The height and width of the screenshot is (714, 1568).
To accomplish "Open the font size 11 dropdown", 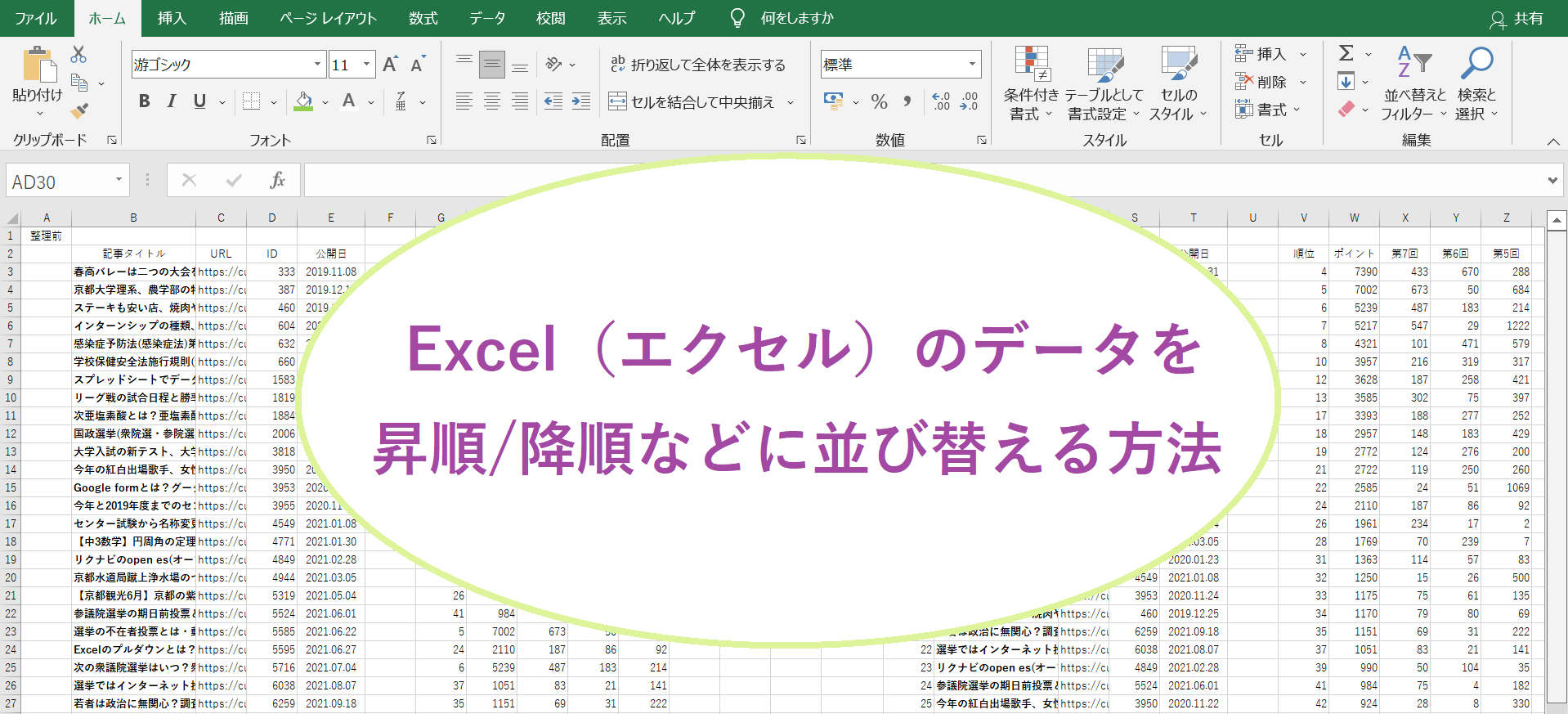I will tap(366, 65).
